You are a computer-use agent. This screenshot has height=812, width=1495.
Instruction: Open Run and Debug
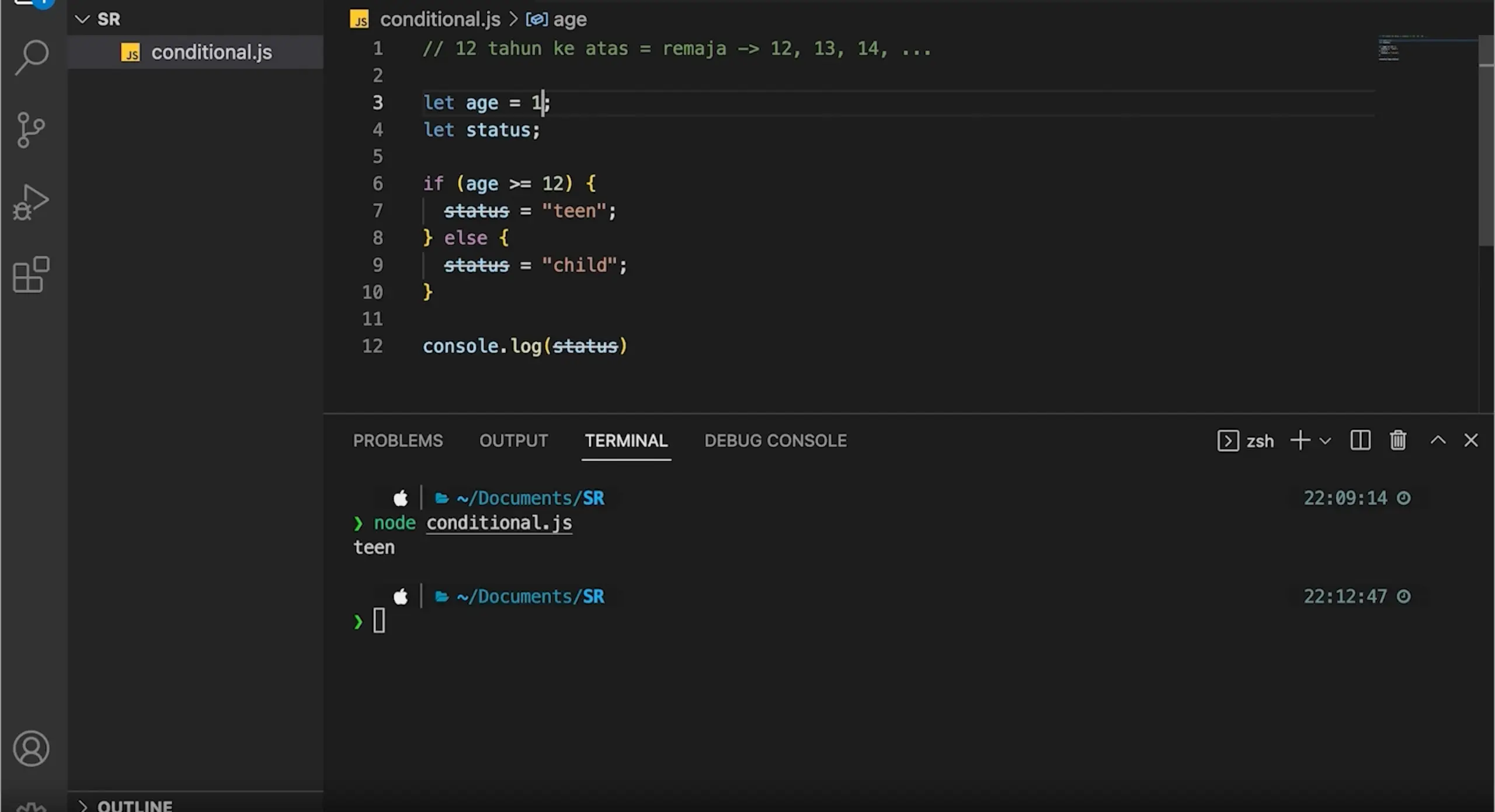pos(30,201)
